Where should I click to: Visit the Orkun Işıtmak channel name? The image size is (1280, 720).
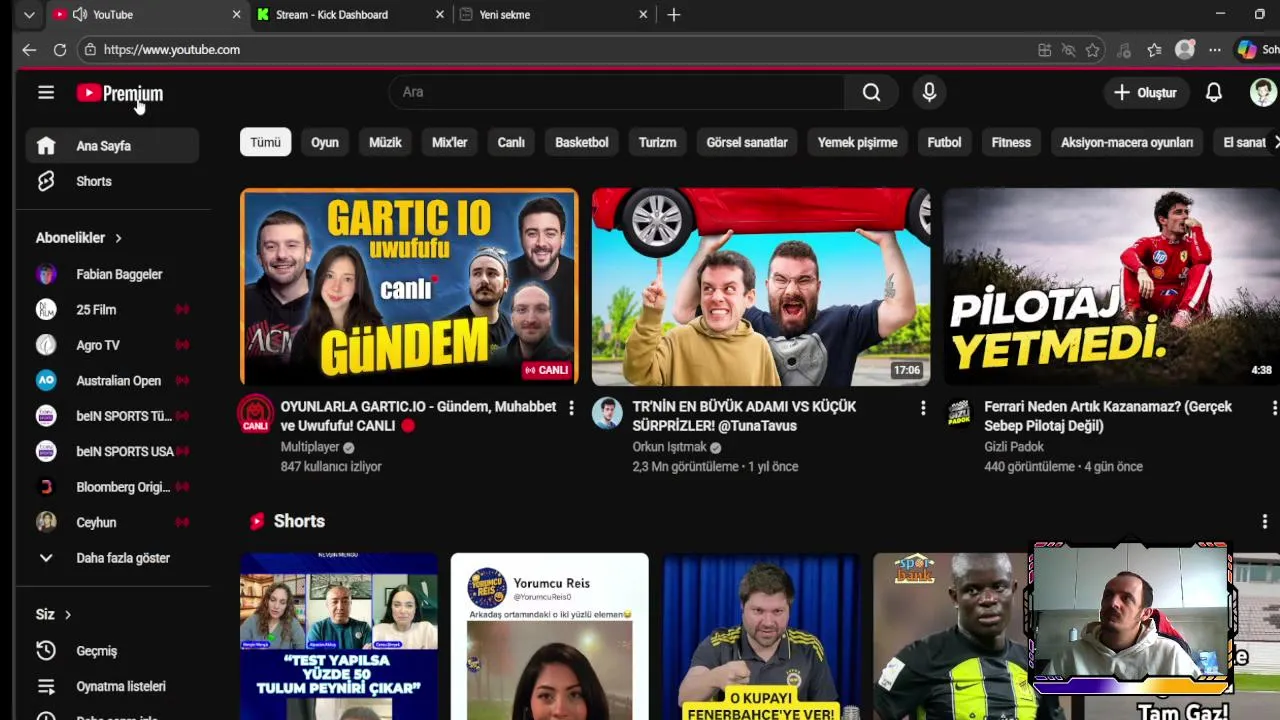pyautogui.click(x=669, y=447)
